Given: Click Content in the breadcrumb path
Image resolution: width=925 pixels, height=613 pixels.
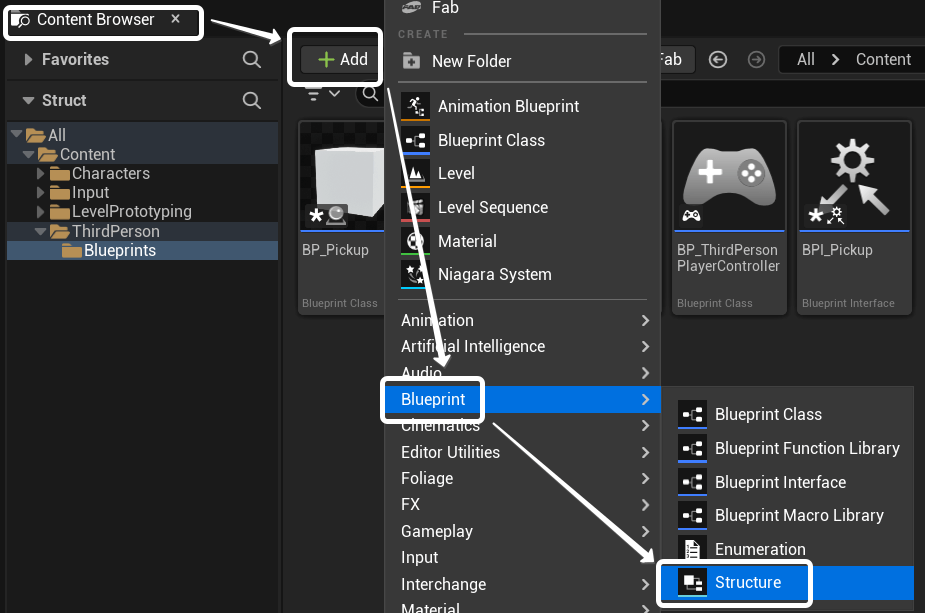Looking at the screenshot, I should (883, 59).
